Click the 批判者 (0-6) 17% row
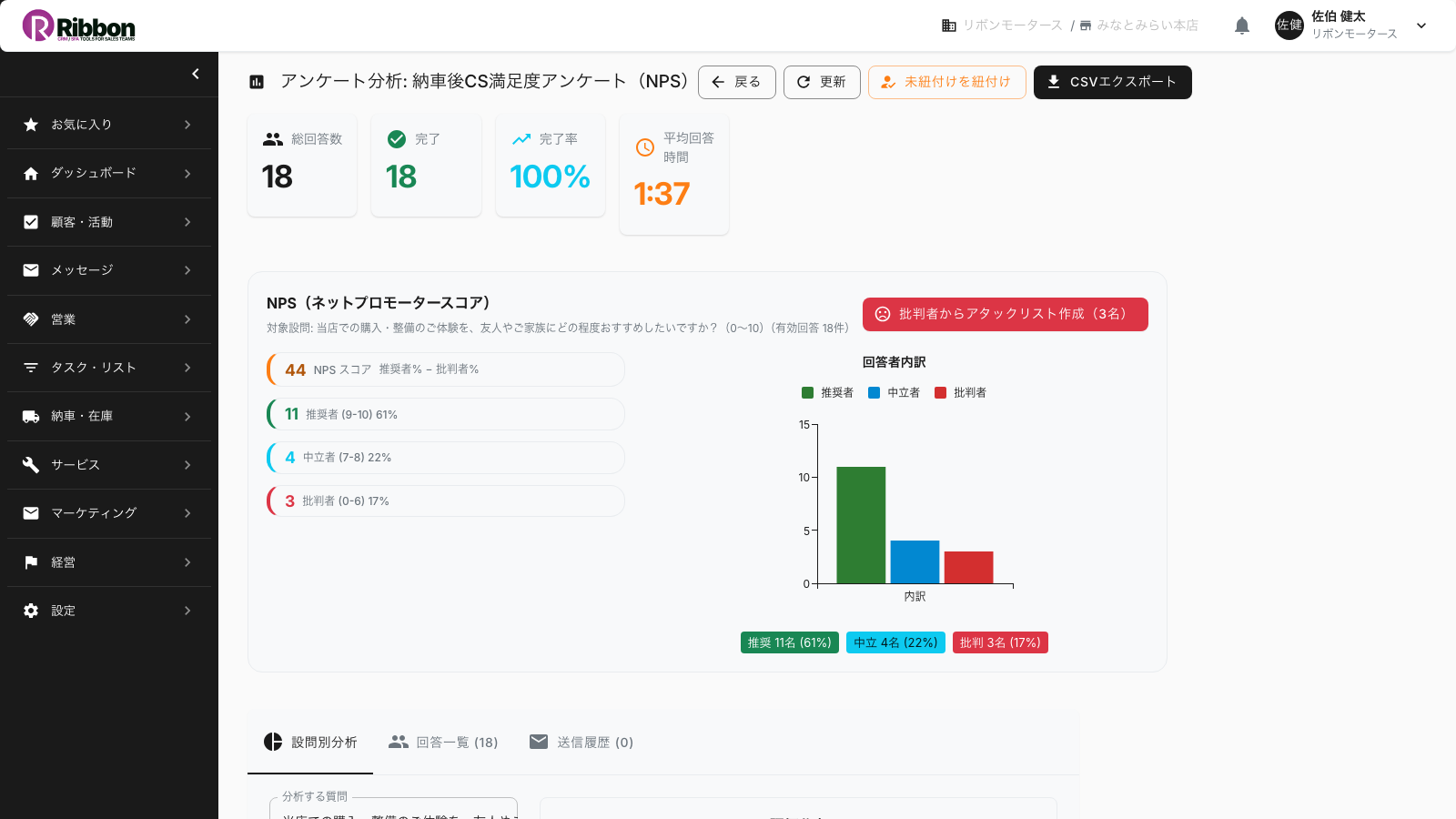This screenshot has width=1456, height=819. click(446, 501)
